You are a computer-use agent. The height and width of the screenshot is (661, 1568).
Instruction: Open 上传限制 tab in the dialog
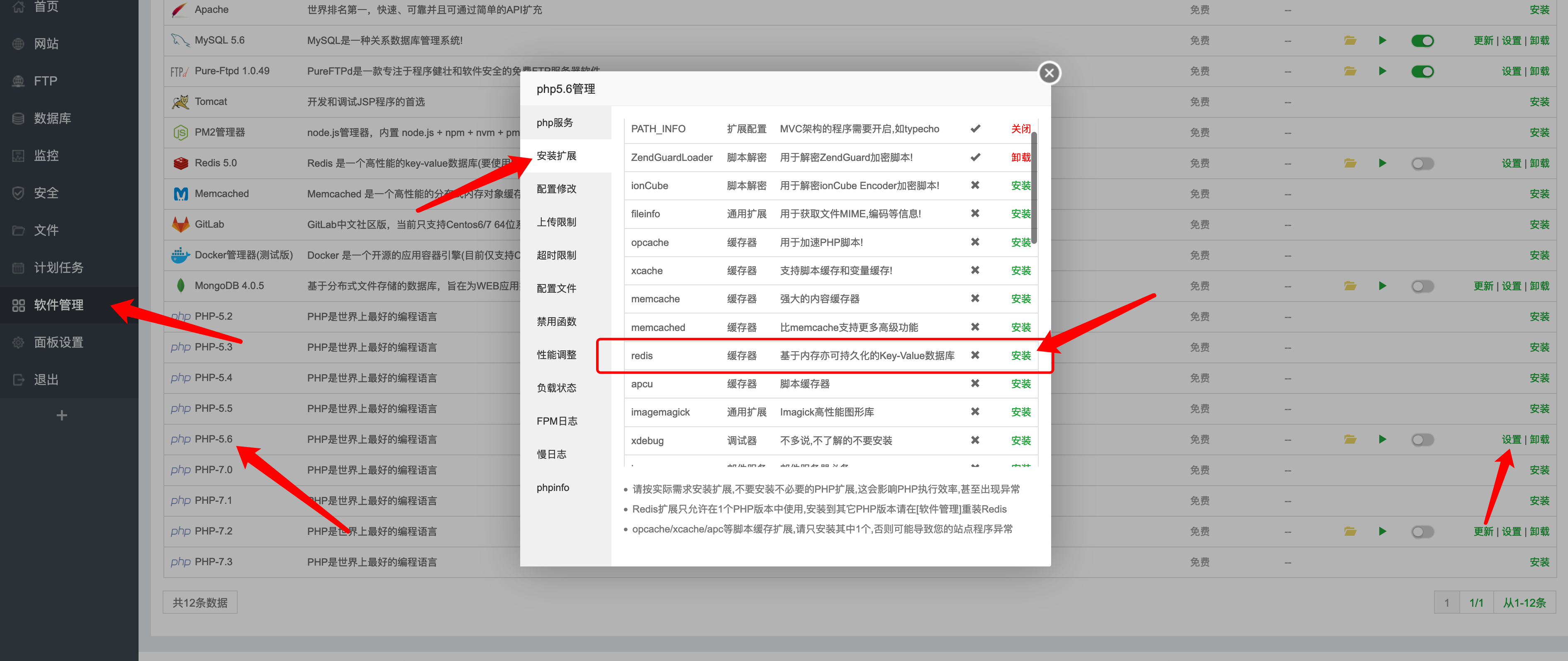click(565, 222)
